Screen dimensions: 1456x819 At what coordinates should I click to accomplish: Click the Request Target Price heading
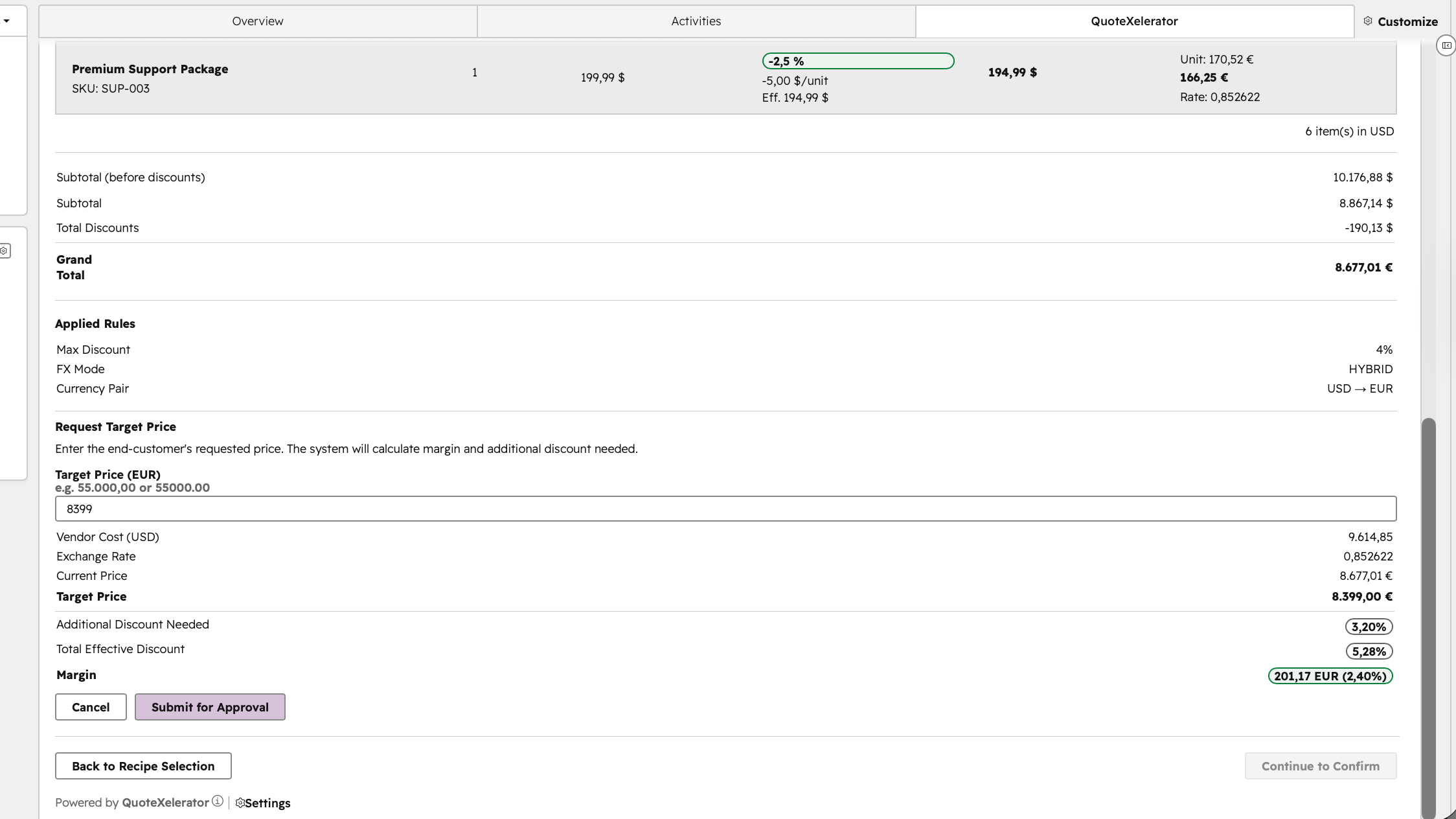pyautogui.click(x=115, y=427)
